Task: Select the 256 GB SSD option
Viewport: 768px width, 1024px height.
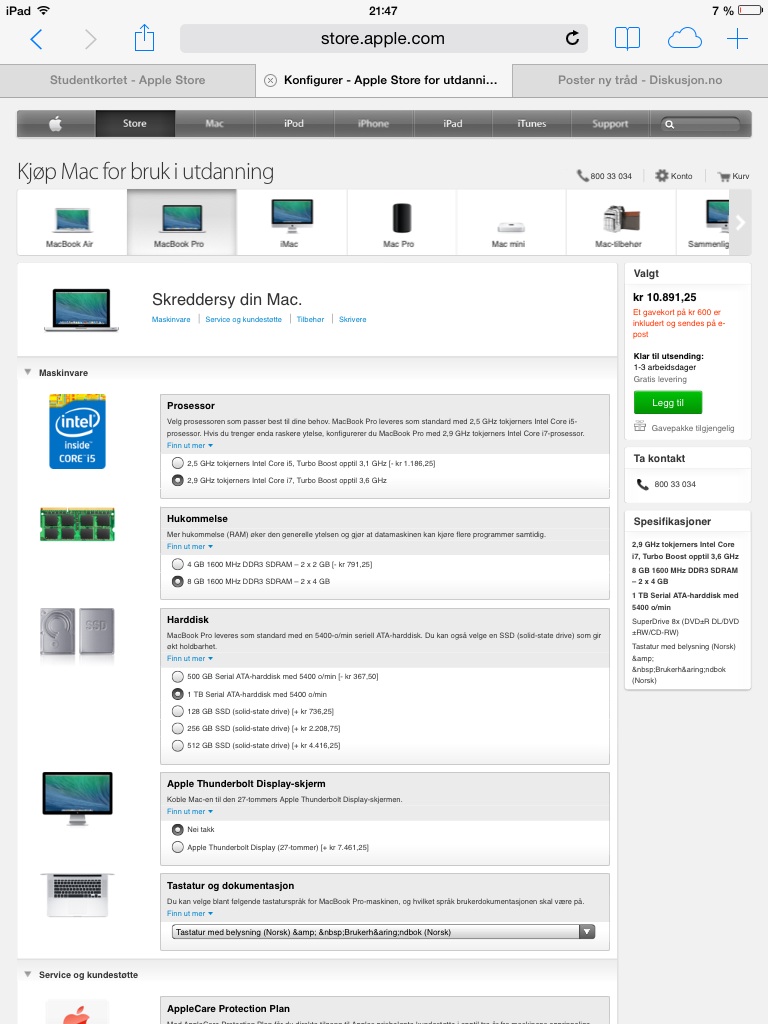Action: [177, 728]
